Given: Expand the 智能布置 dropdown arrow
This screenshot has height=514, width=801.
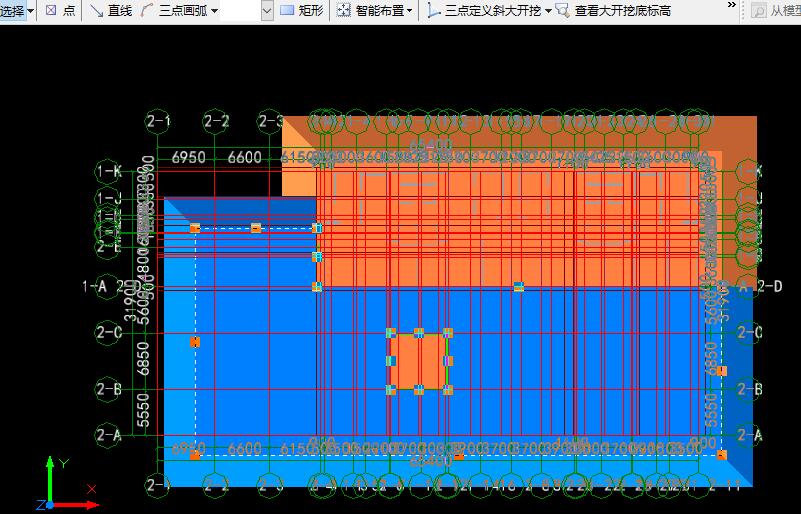Looking at the screenshot, I should pos(410,11).
